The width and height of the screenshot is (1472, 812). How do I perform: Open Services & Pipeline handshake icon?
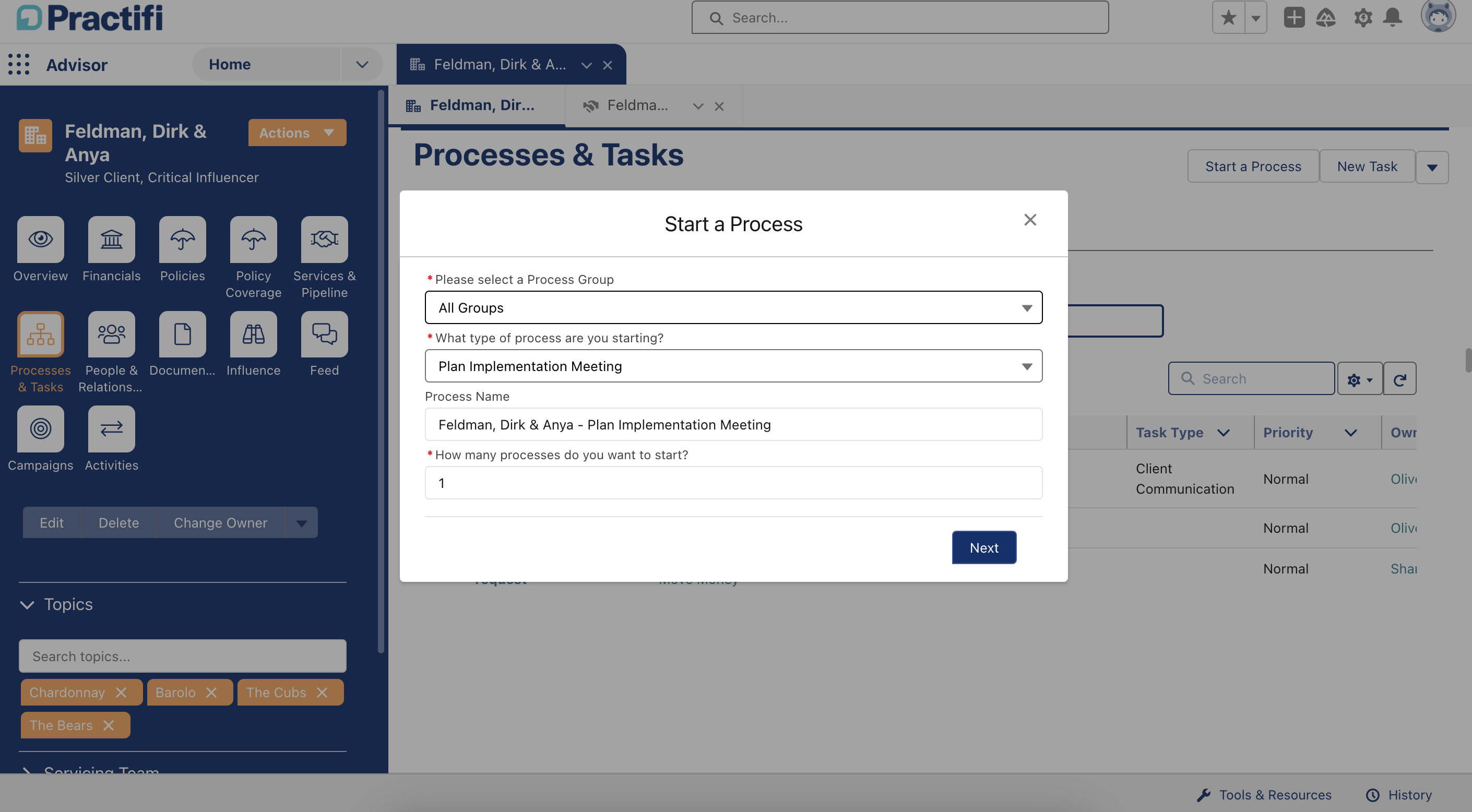(324, 239)
